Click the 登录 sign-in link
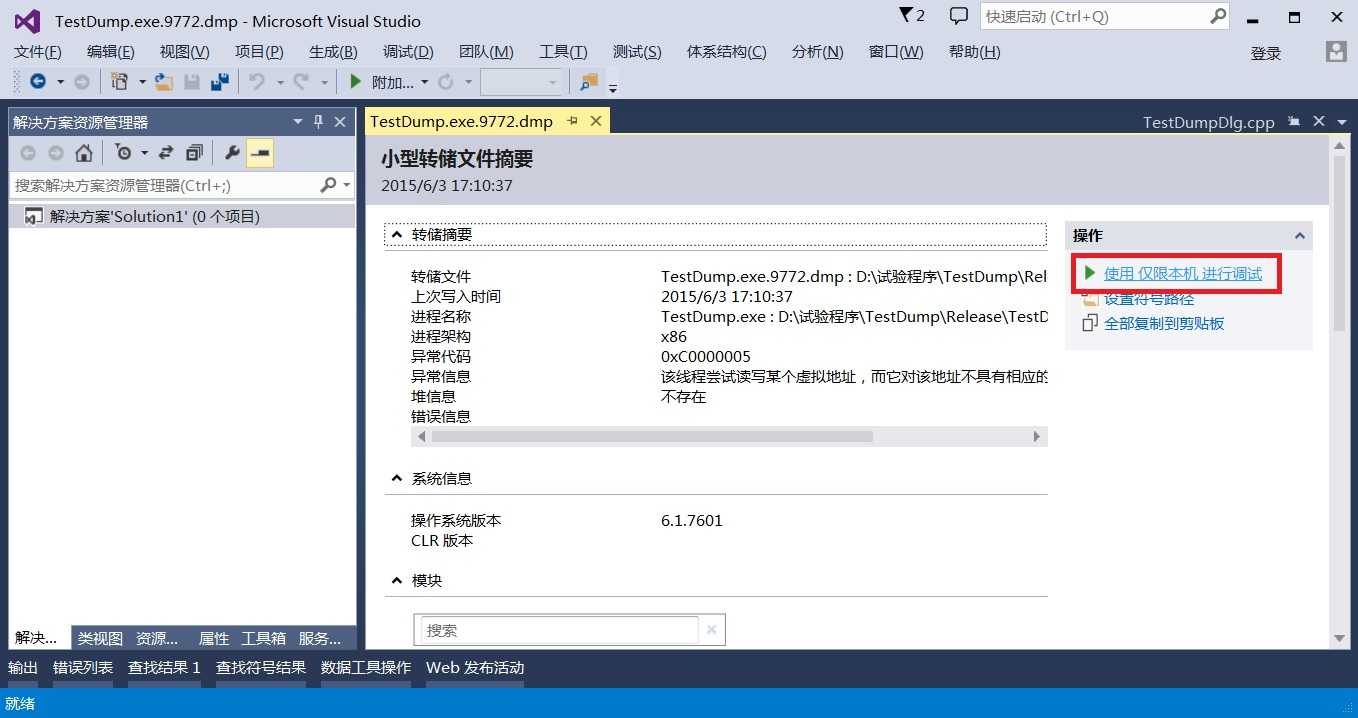 pos(1266,53)
